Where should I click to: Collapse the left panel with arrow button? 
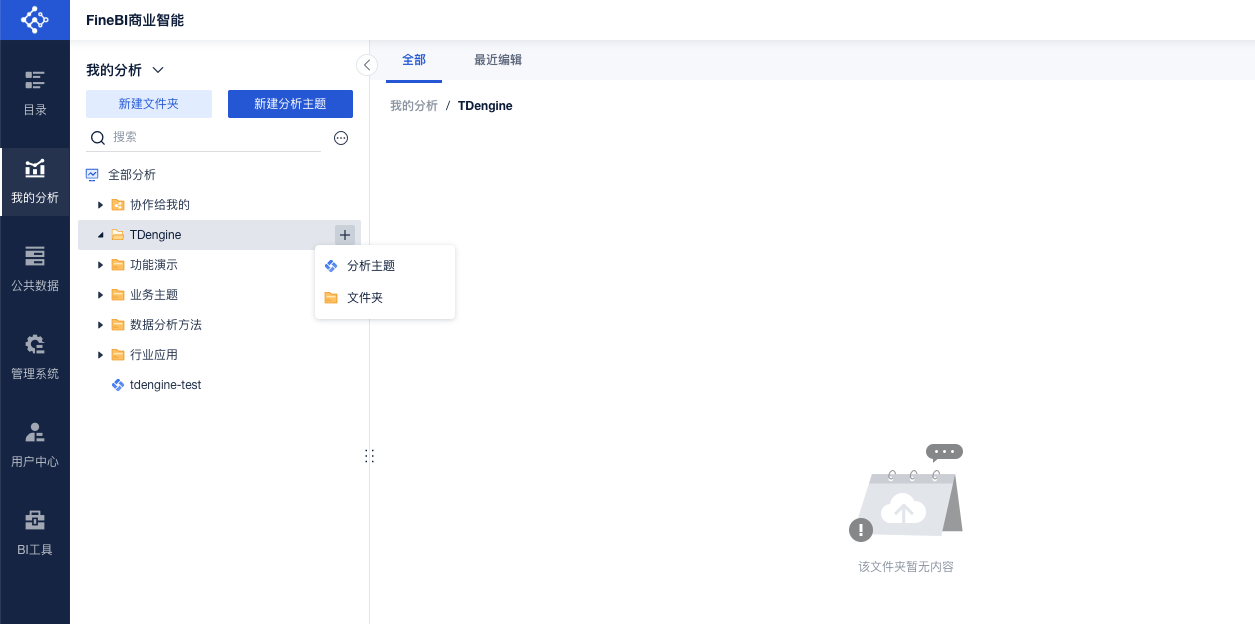point(367,65)
